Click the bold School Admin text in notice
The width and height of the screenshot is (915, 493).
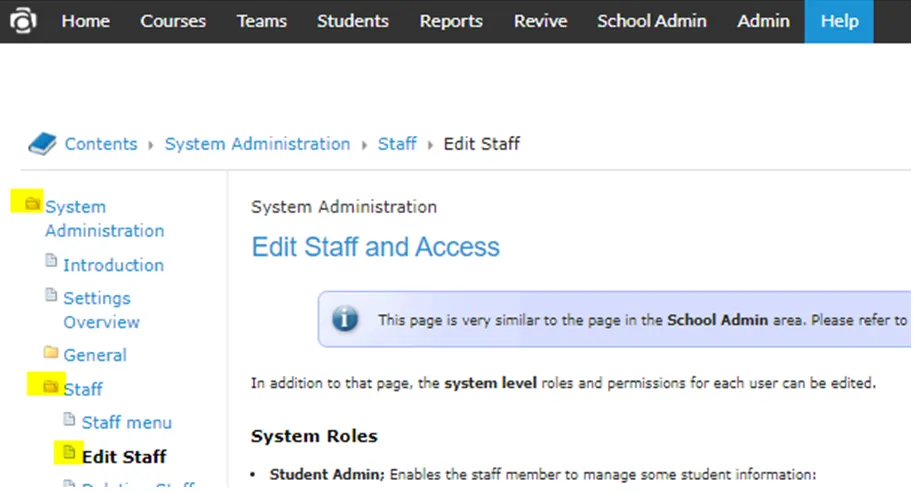point(717,320)
